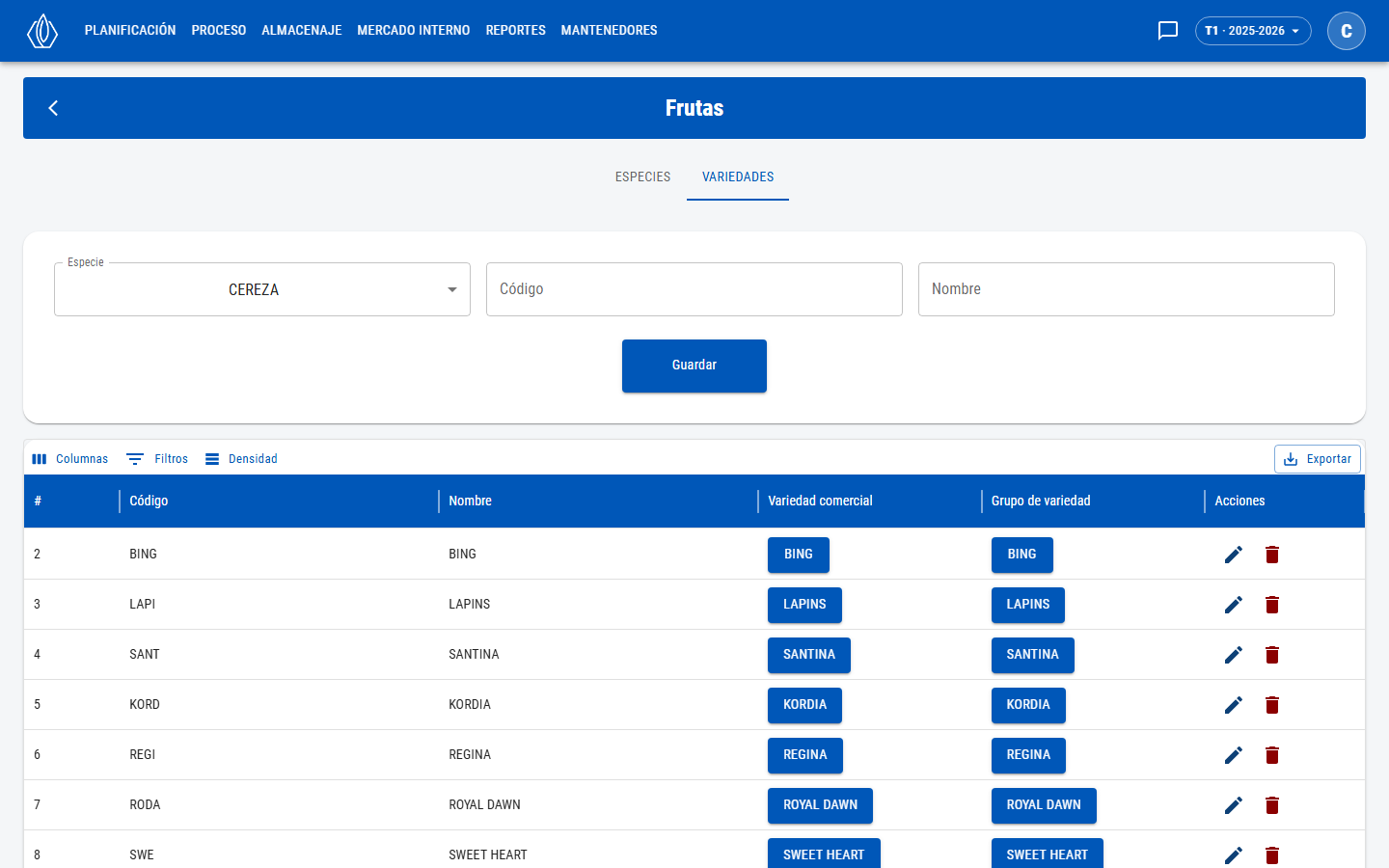Viewport: 1389px width, 868px height.
Task: Open the chat messages icon
Action: pyautogui.click(x=1168, y=31)
